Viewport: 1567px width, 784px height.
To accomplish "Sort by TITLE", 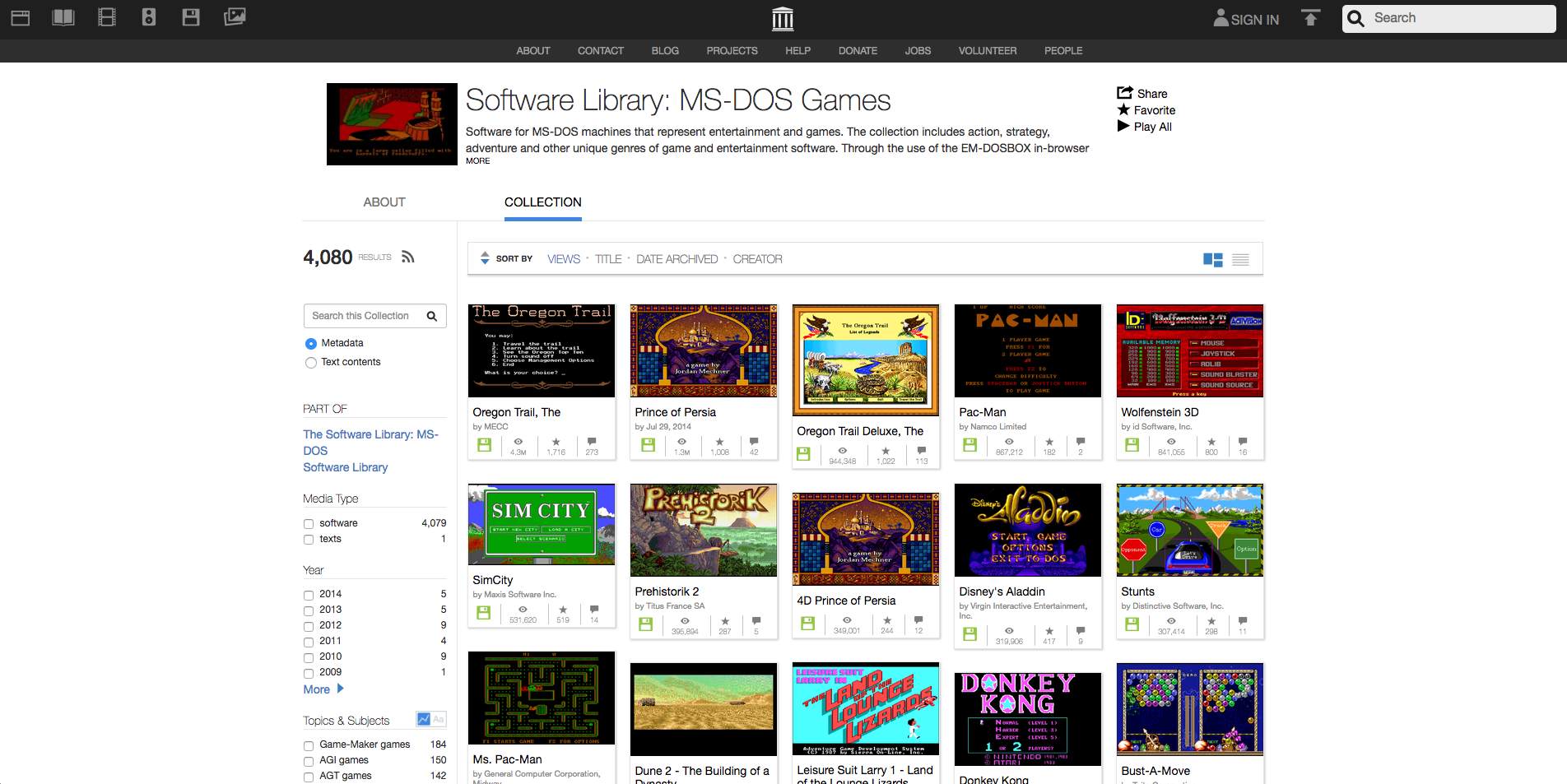I will 608,259.
